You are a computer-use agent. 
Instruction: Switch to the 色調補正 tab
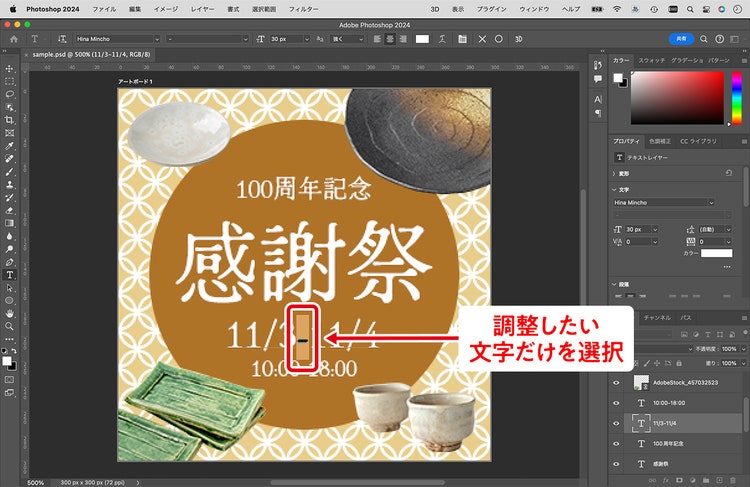(x=660, y=142)
